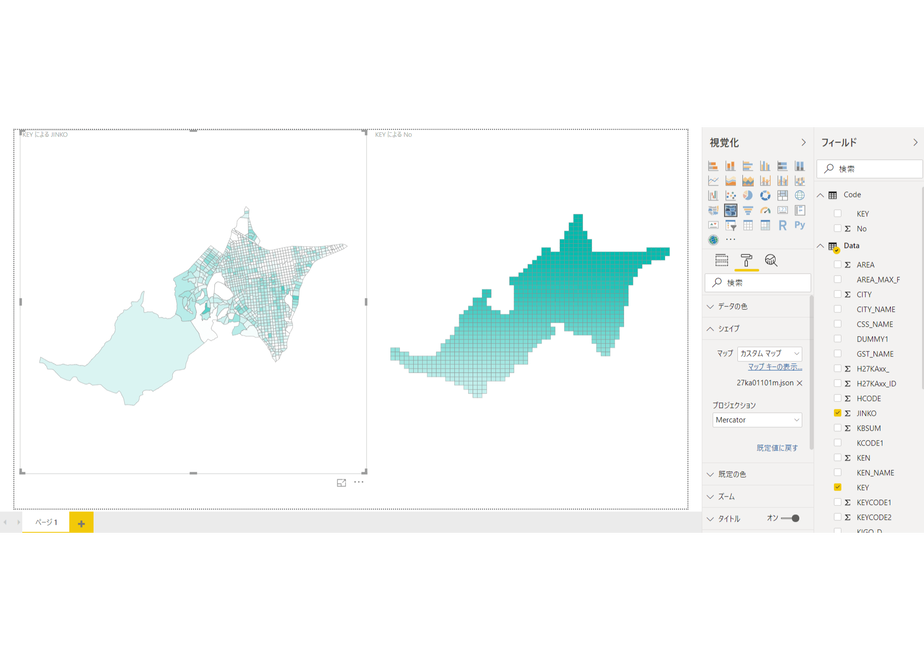Switch to the Fields well tab
924x660 pixels.
point(721,260)
